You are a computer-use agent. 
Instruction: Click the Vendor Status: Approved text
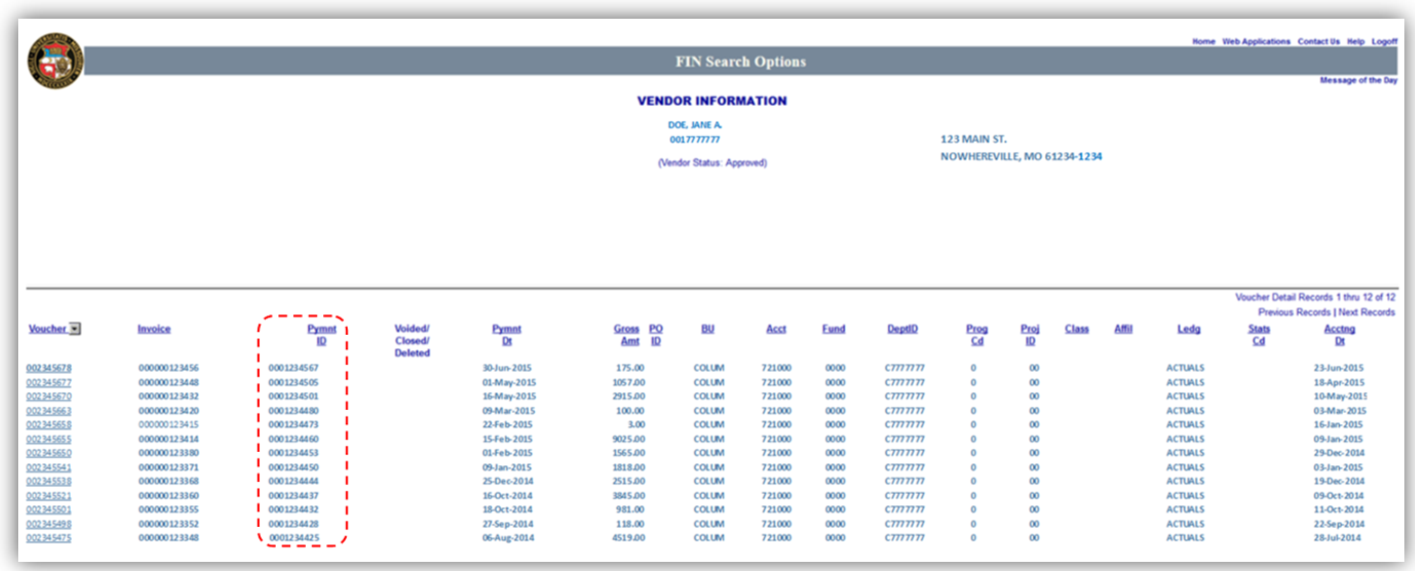[x=712, y=162]
